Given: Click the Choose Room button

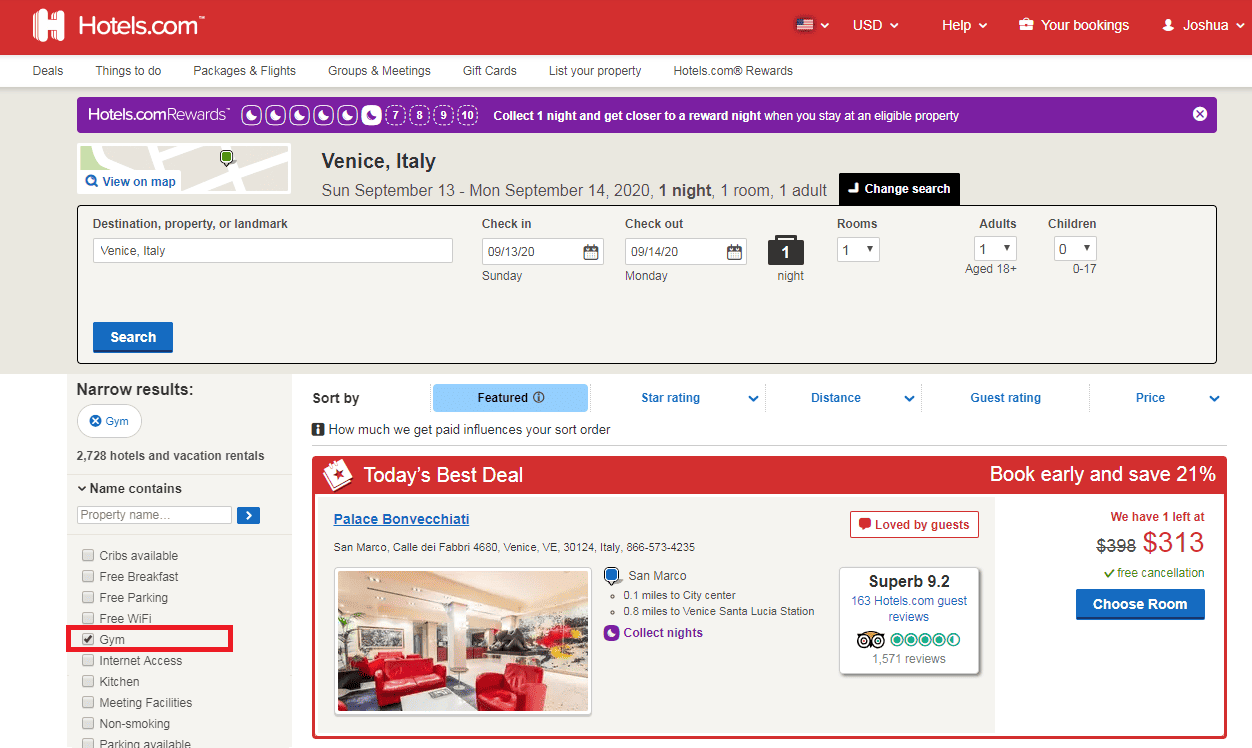Looking at the screenshot, I should (x=1140, y=604).
